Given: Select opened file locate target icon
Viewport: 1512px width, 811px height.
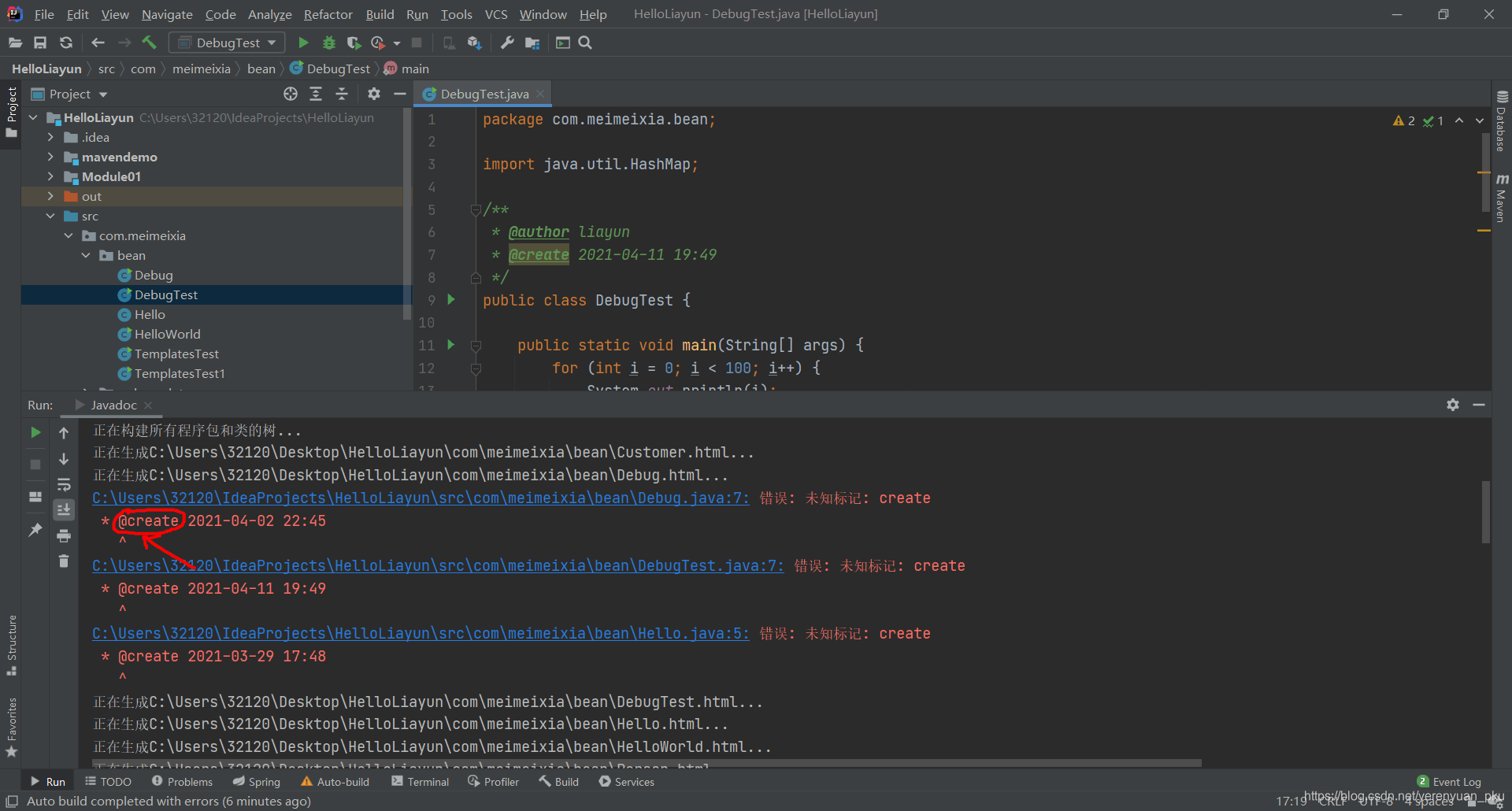Looking at the screenshot, I should click(291, 94).
